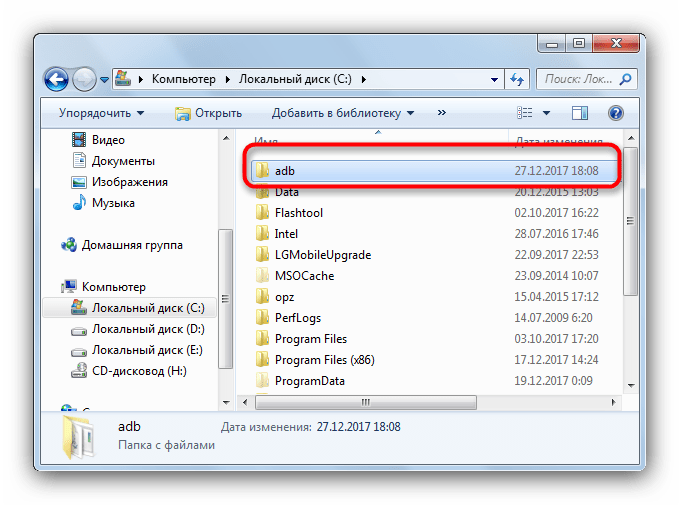Click the Program Files folder icon

[x=262, y=338]
